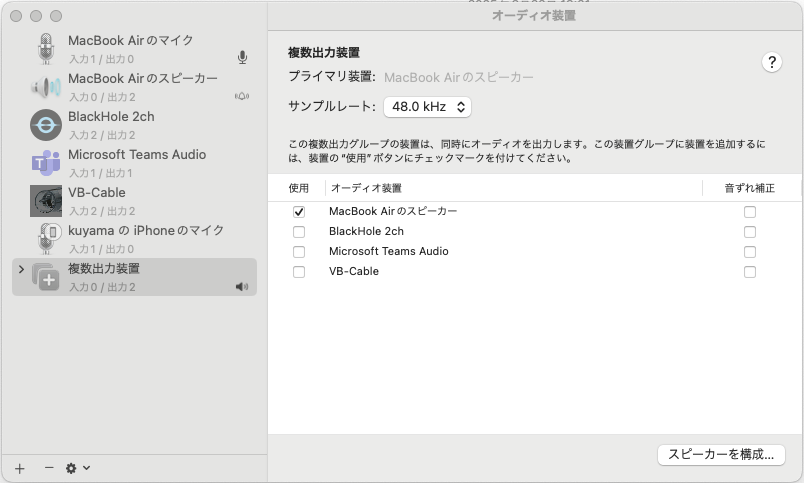Expand the 複数出力装置 disclosure arrow
This screenshot has width=804, height=483.
[21, 269]
